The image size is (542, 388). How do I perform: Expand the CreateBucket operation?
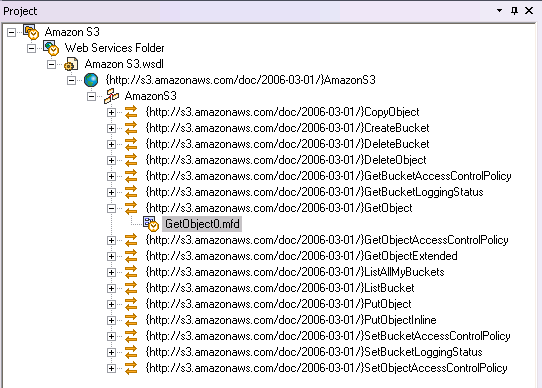pos(111,128)
